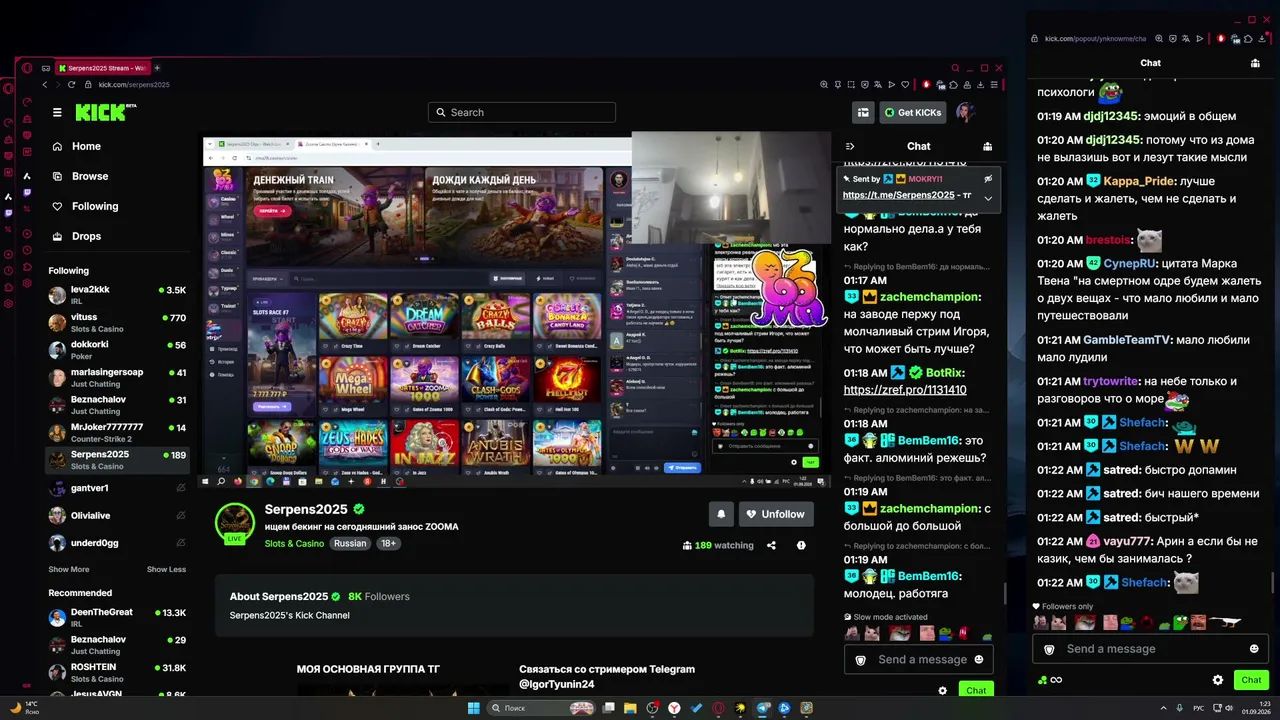Open chat gift leaderboard icon in main window
The image size is (1280, 720).
click(987, 146)
